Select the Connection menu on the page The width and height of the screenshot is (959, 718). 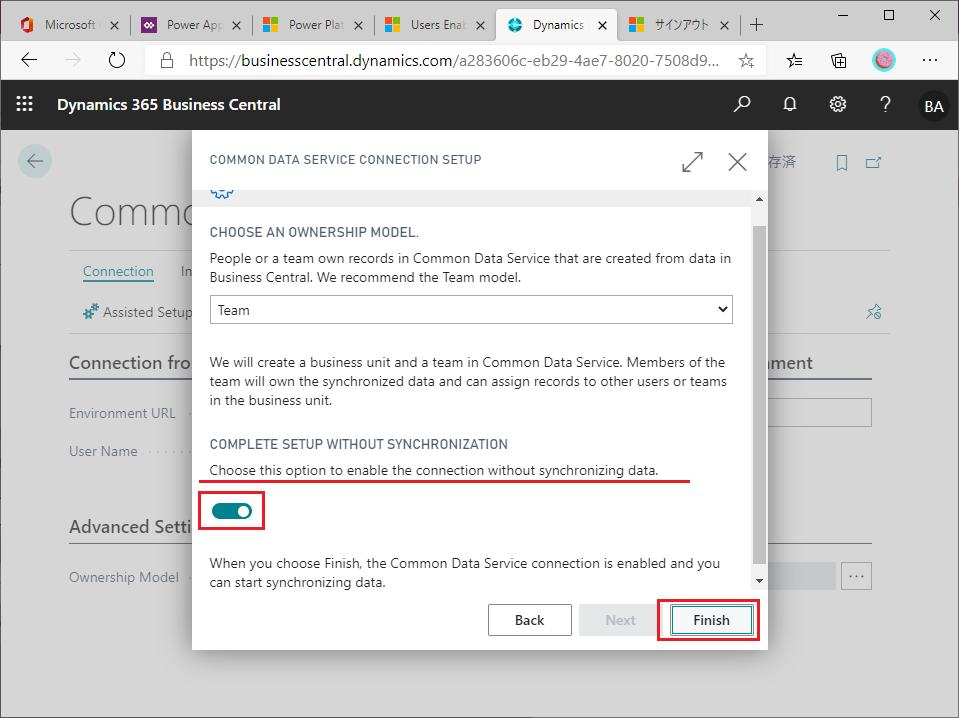118,271
